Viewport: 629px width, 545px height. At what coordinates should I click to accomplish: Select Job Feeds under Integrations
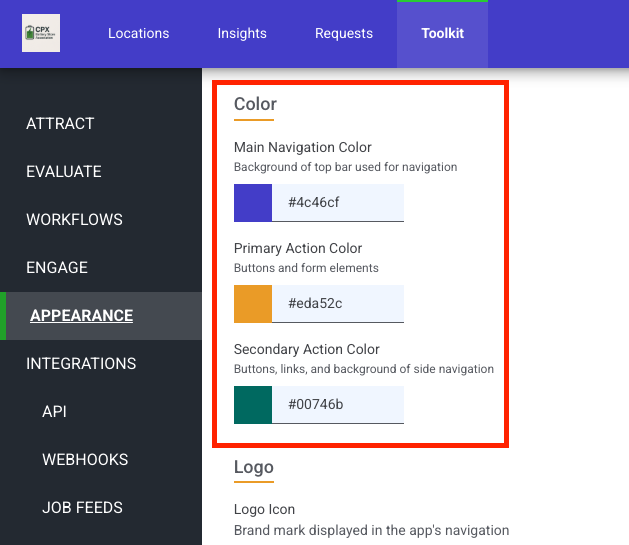pos(82,508)
